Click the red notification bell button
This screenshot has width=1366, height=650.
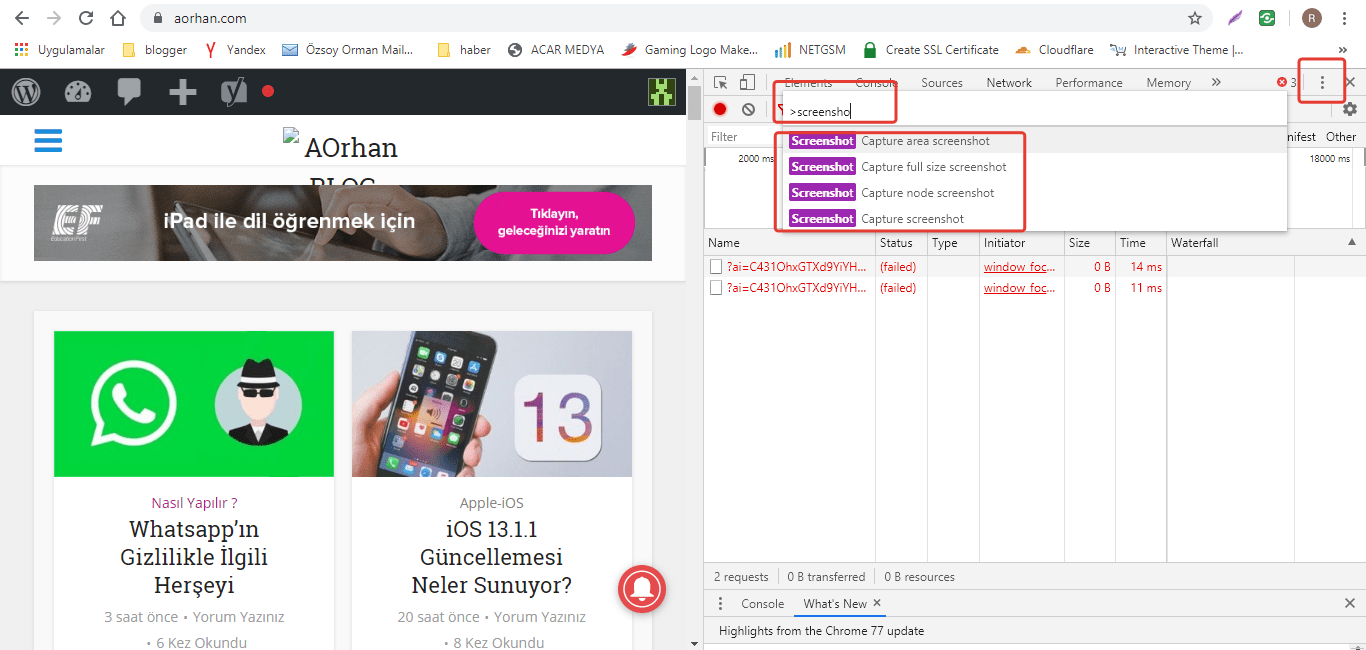click(644, 588)
